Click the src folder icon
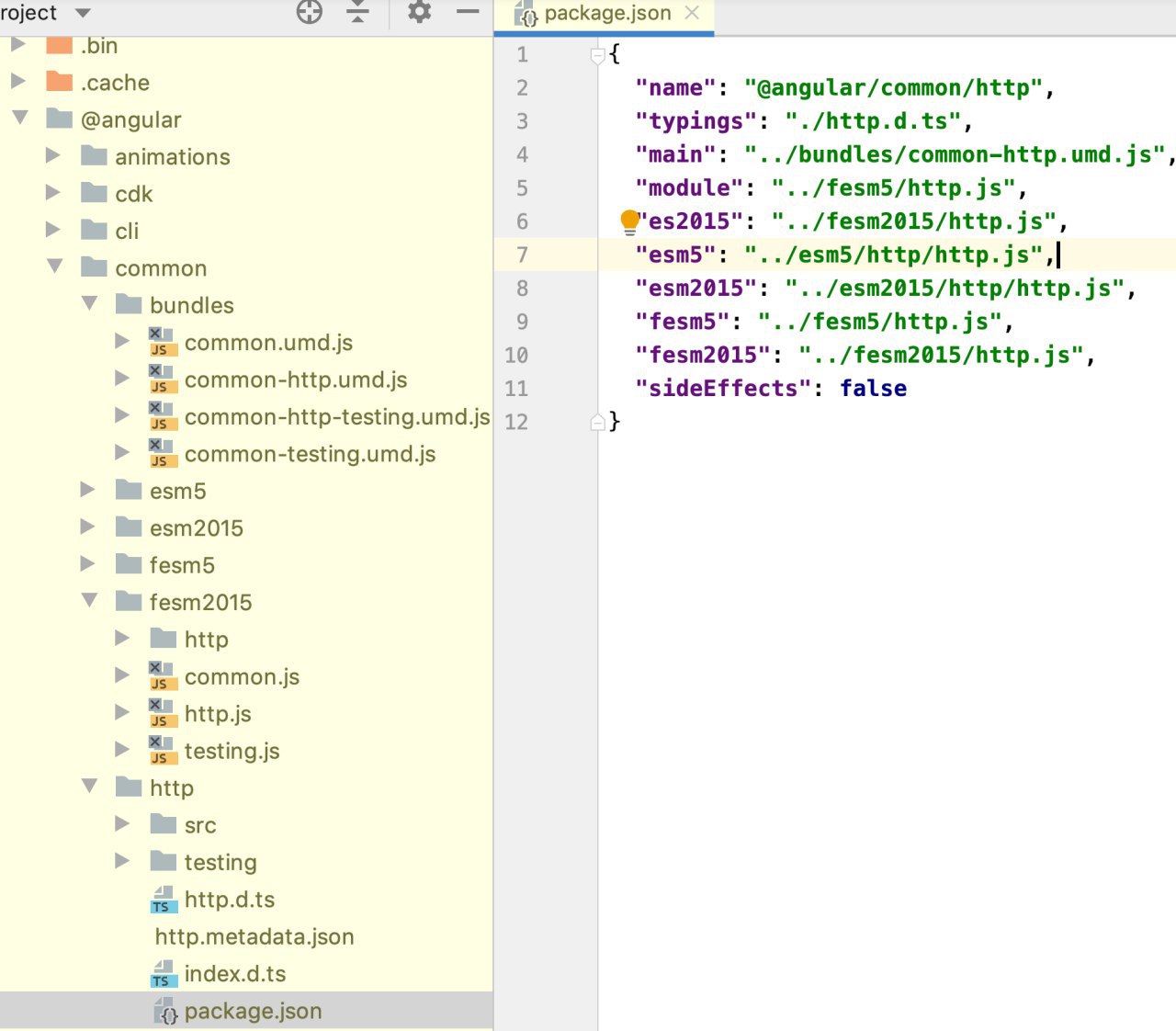The height and width of the screenshot is (1031, 1176). (x=164, y=824)
